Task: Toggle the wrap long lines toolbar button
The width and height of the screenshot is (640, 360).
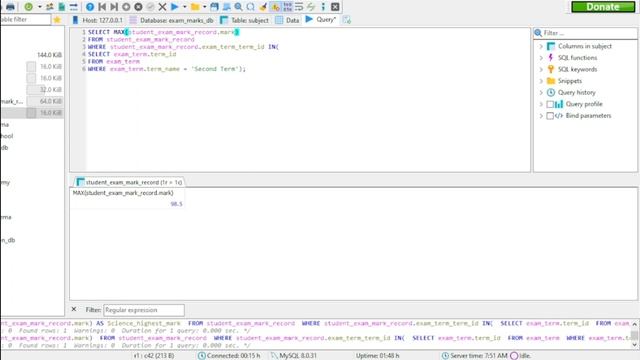Action: coord(299,7)
